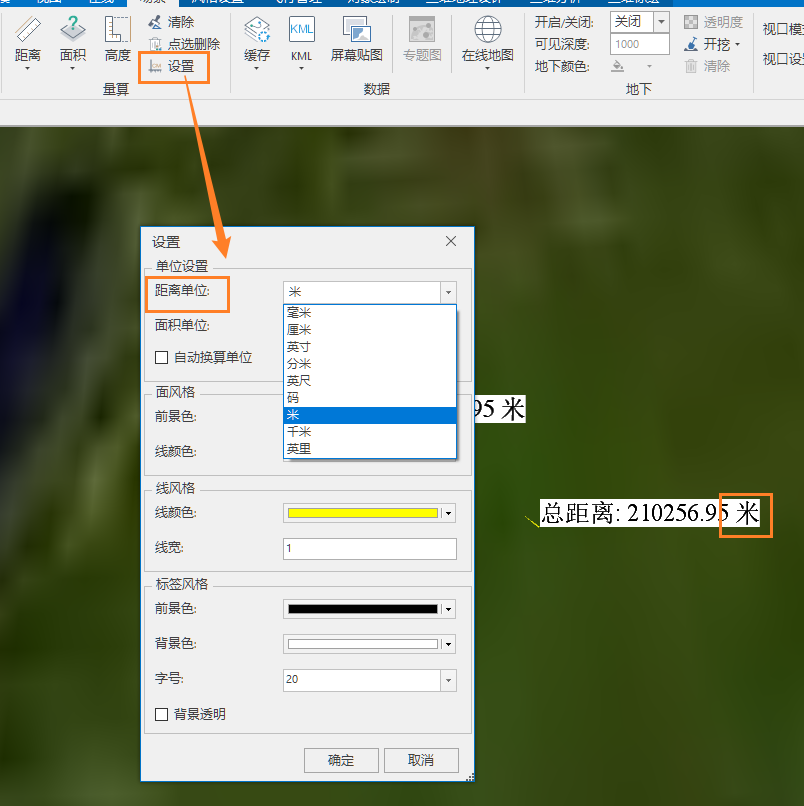804x806 pixels.
Task: Click the 确定 button
Action: [x=341, y=760]
